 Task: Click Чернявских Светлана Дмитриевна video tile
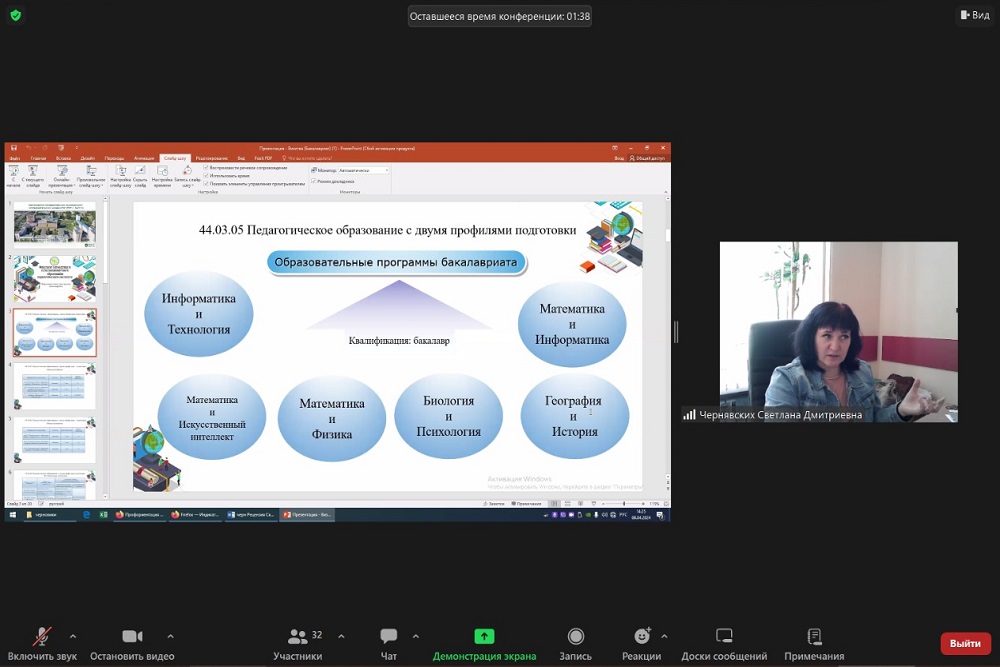(839, 332)
